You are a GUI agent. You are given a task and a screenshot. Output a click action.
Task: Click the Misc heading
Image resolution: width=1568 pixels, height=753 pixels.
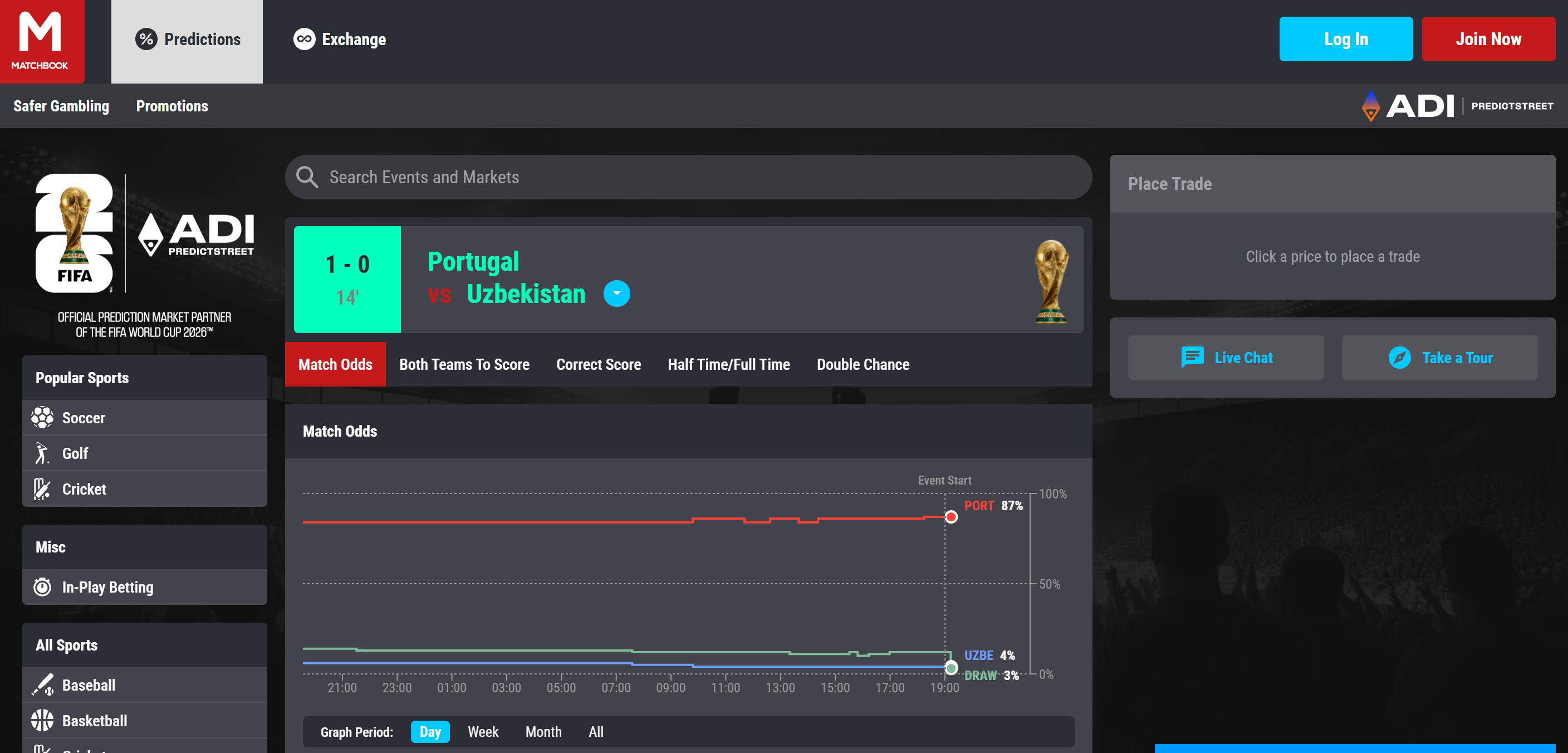51,546
